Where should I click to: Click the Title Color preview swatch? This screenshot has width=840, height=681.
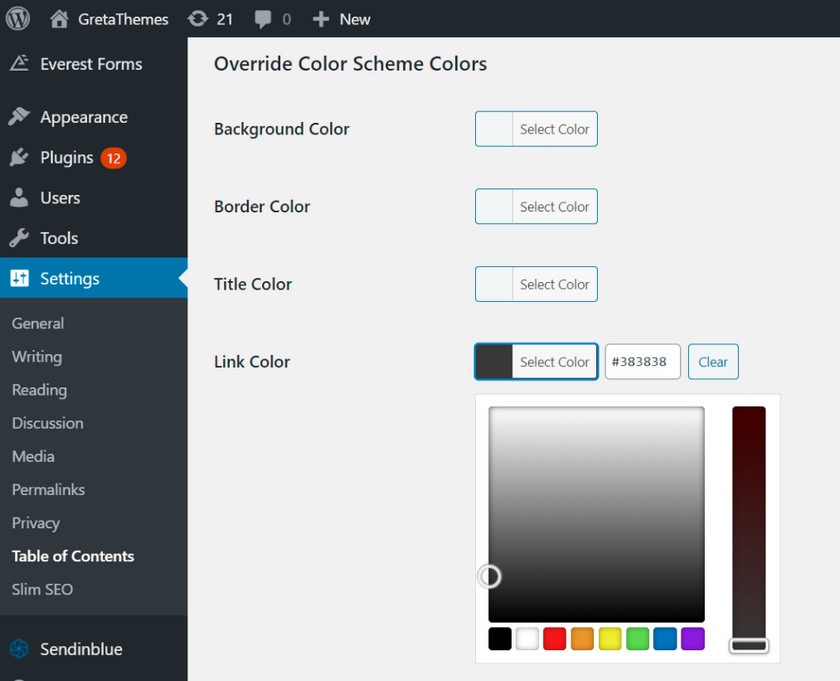[x=494, y=284]
